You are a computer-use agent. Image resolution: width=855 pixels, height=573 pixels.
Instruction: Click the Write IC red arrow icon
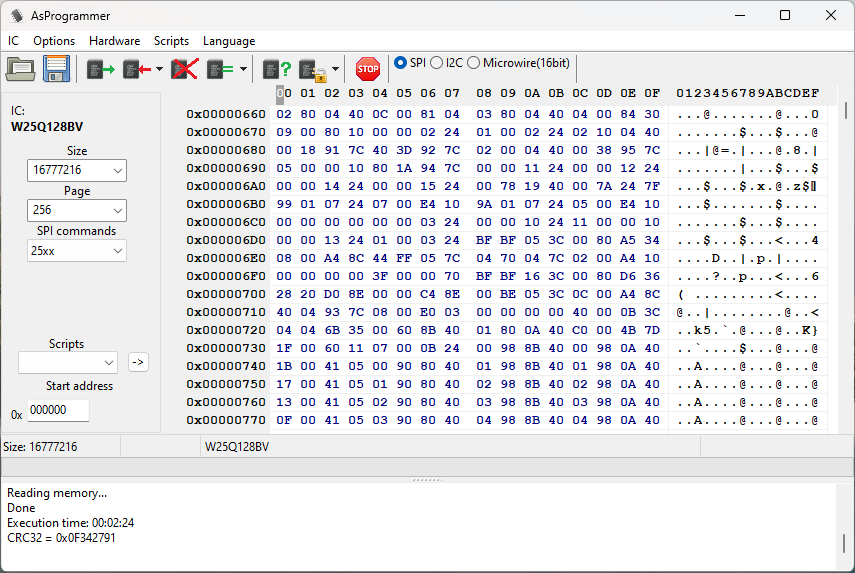pyautogui.click(x=136, y=69)
